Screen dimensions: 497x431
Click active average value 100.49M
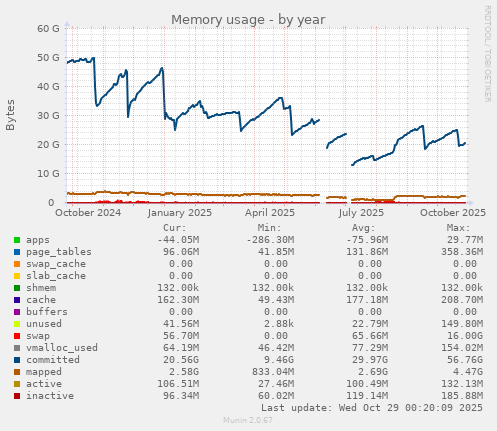[x=367, y=384]
